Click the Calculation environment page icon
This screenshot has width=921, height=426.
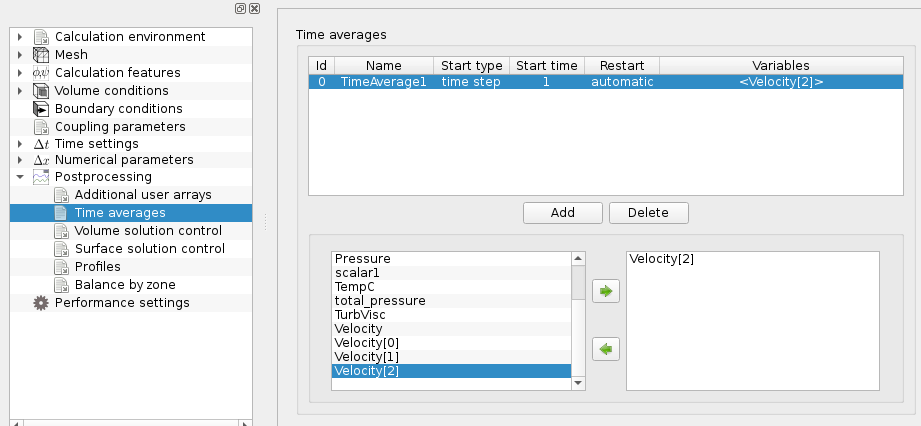[x=41, y=37]
